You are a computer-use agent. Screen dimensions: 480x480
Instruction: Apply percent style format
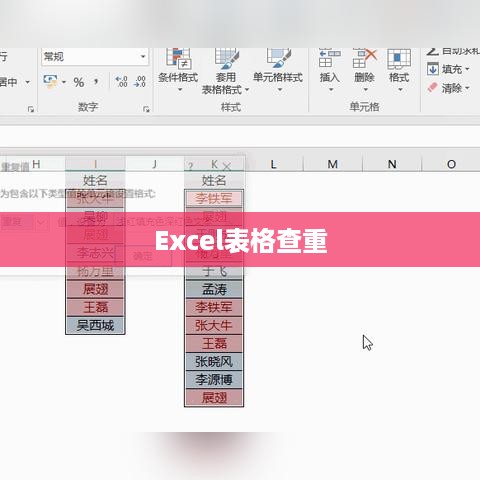tap(79, 82)
